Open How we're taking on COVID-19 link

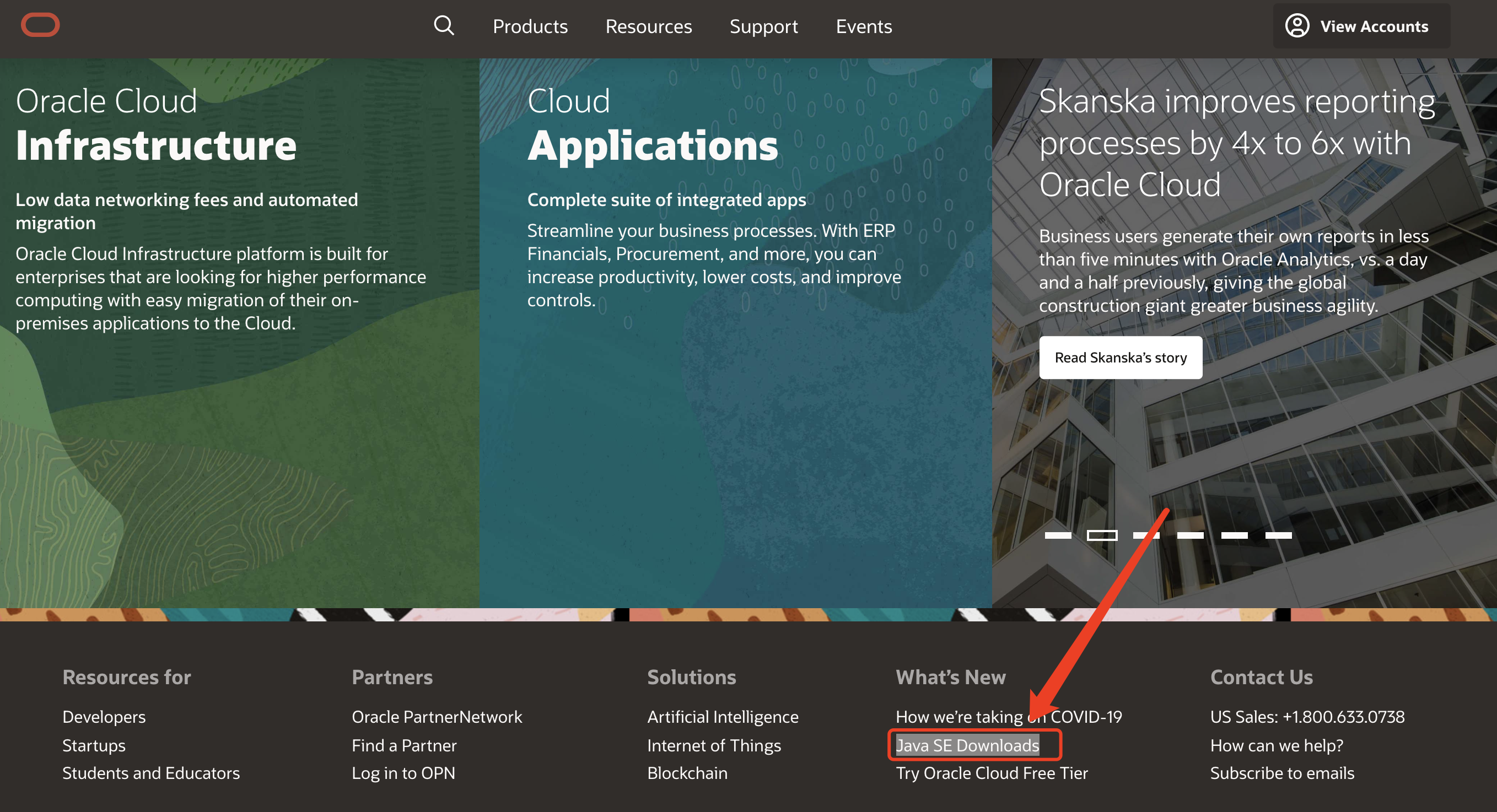[x=1009, y=717]
